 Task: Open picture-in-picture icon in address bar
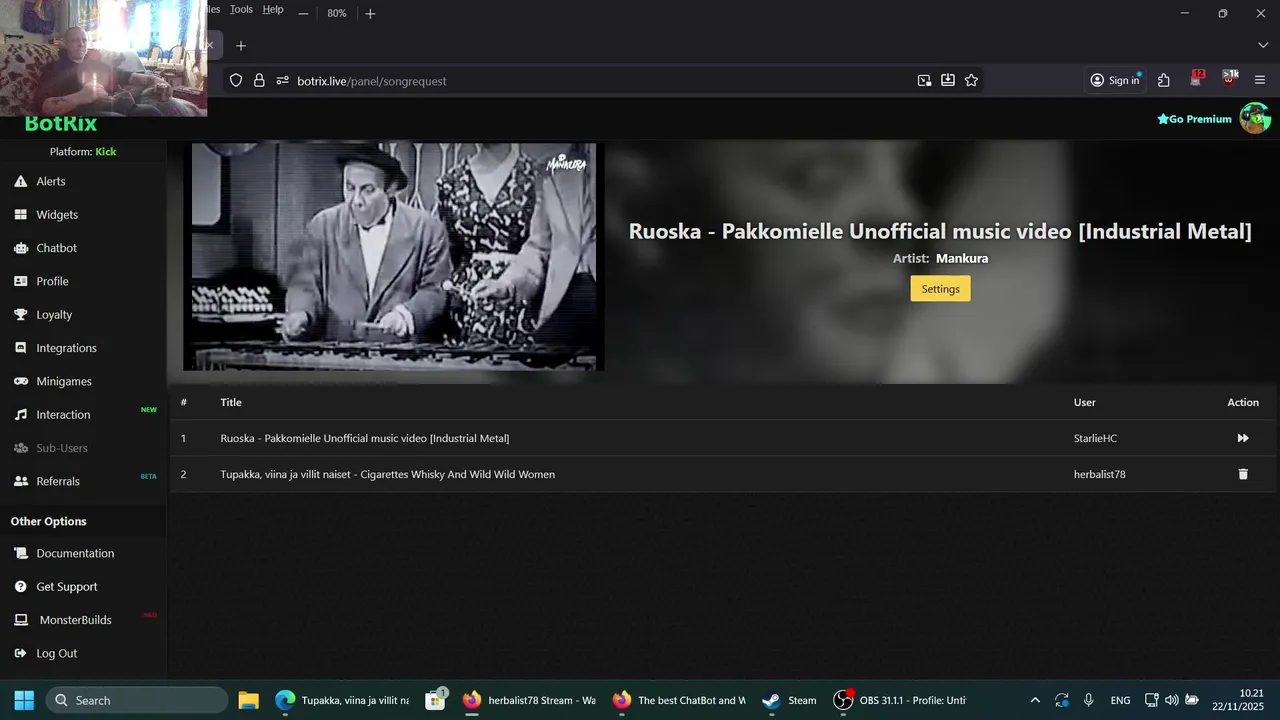[924, 80]
